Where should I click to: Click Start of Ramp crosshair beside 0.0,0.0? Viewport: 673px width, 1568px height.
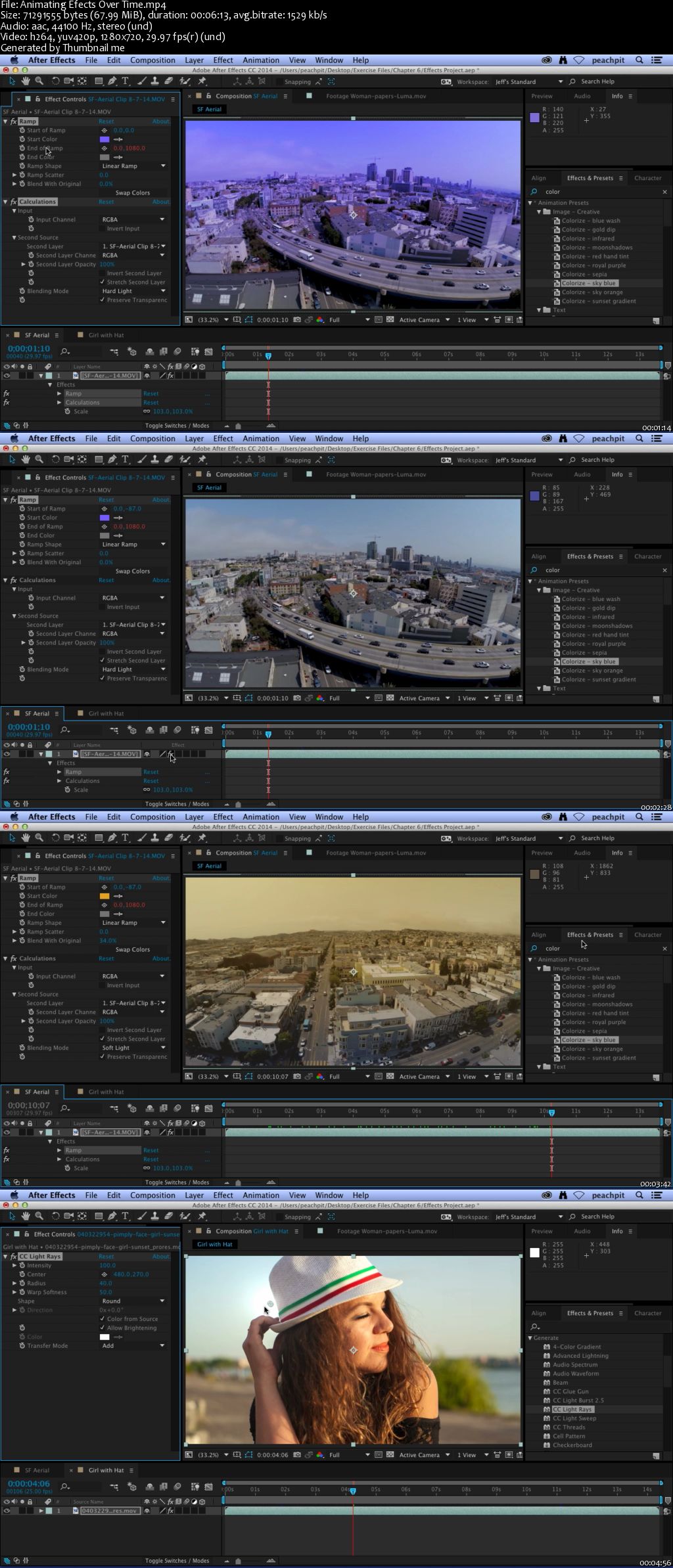click(104, 130)
